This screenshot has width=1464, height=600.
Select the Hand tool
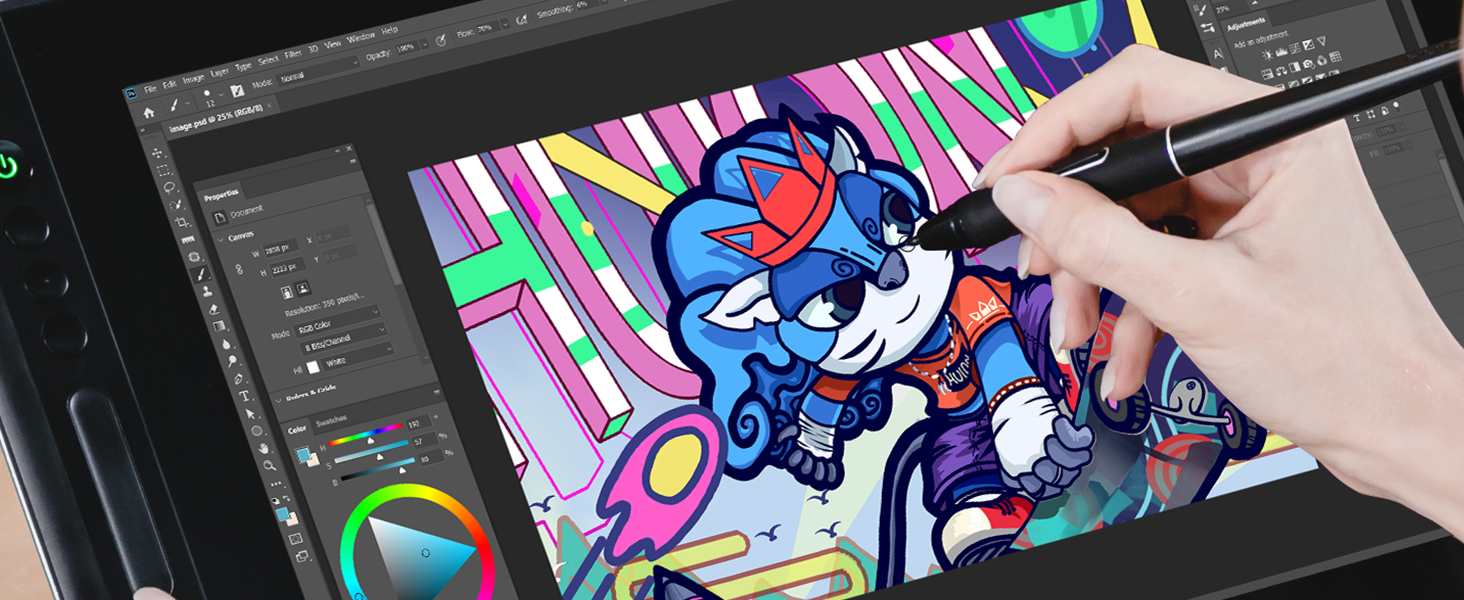point(263,448)
